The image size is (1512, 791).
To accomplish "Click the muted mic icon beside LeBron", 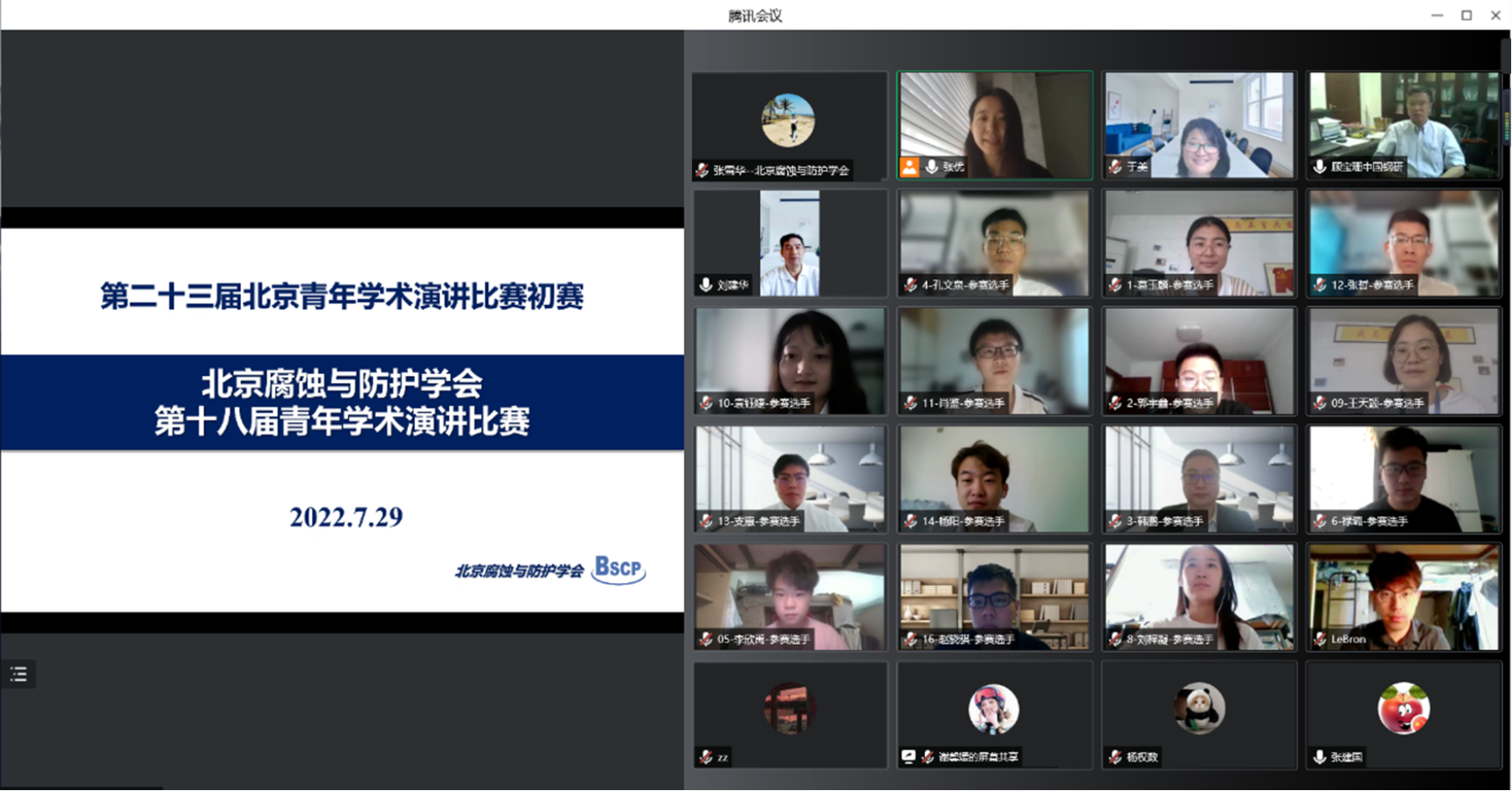I will pyautogui.click(x=1320, y=640).
